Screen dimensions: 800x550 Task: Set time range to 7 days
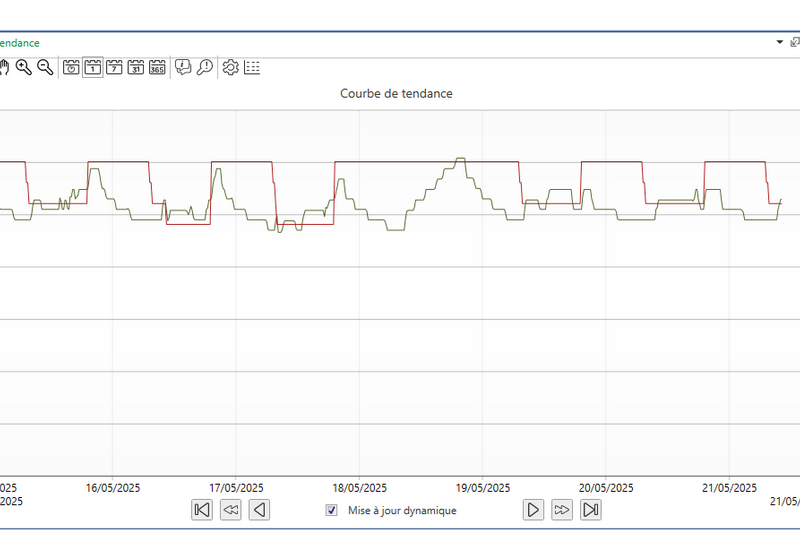click(114, 67)
